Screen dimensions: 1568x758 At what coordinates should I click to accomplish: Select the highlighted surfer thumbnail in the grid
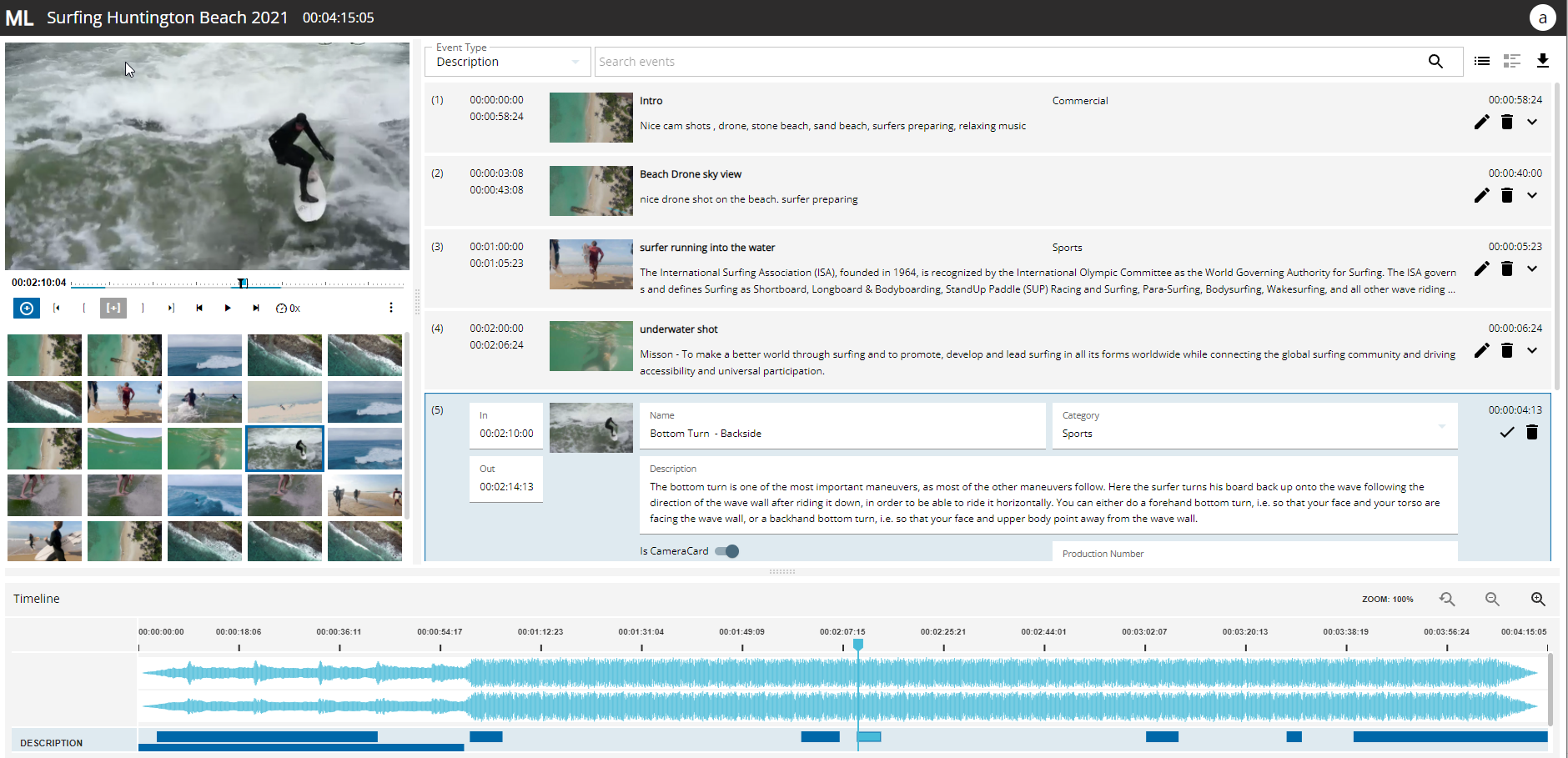284,449
